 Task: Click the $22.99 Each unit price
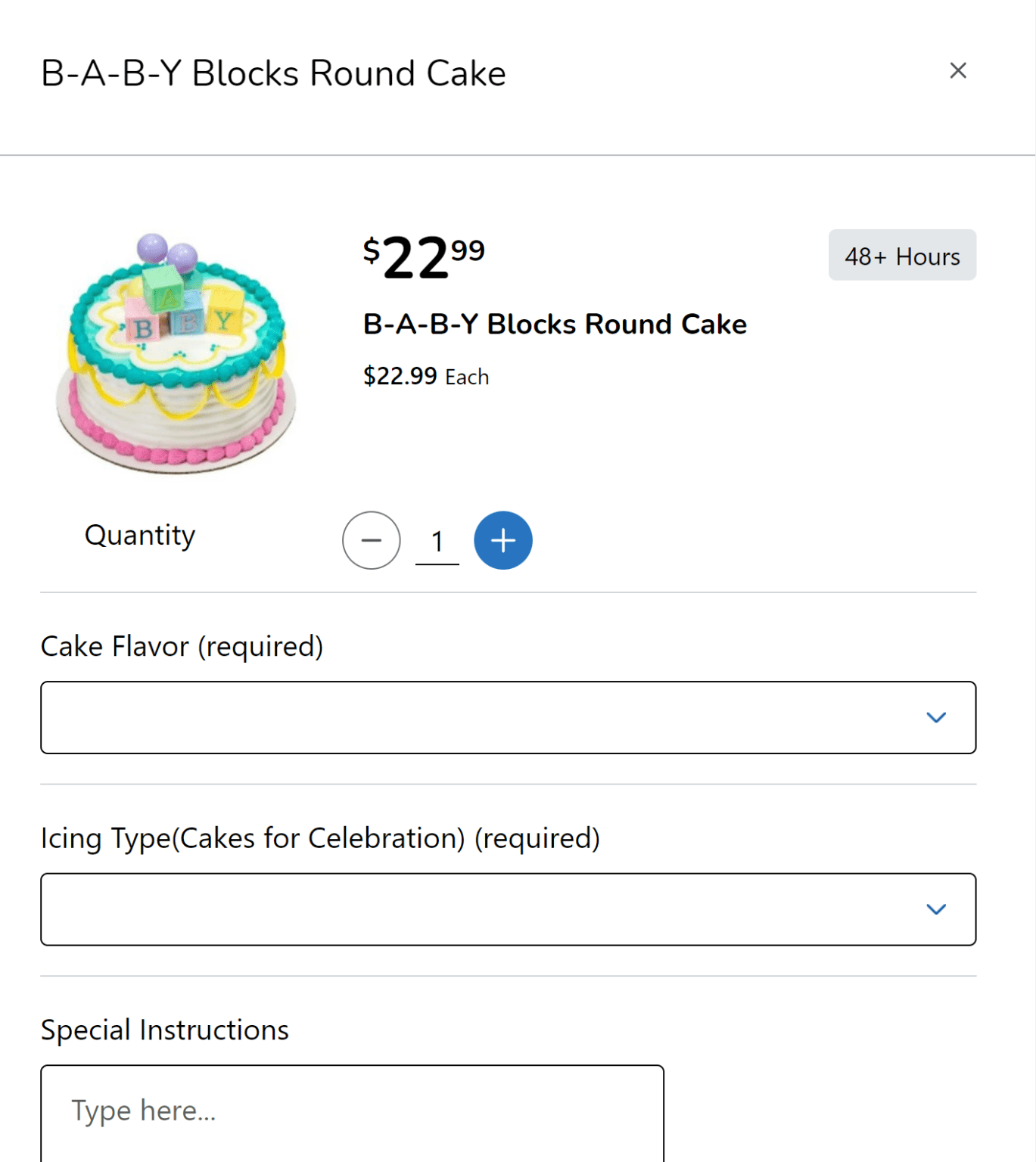point(425,376)
